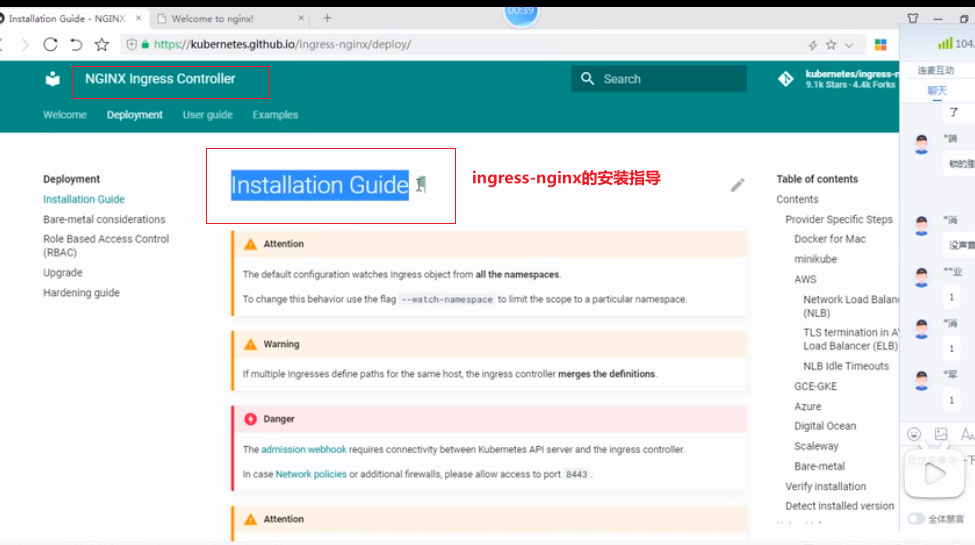Viewport: 975px width, 545px height.
Task: Click the forward navigation arrow
Action: pos(25,44)
